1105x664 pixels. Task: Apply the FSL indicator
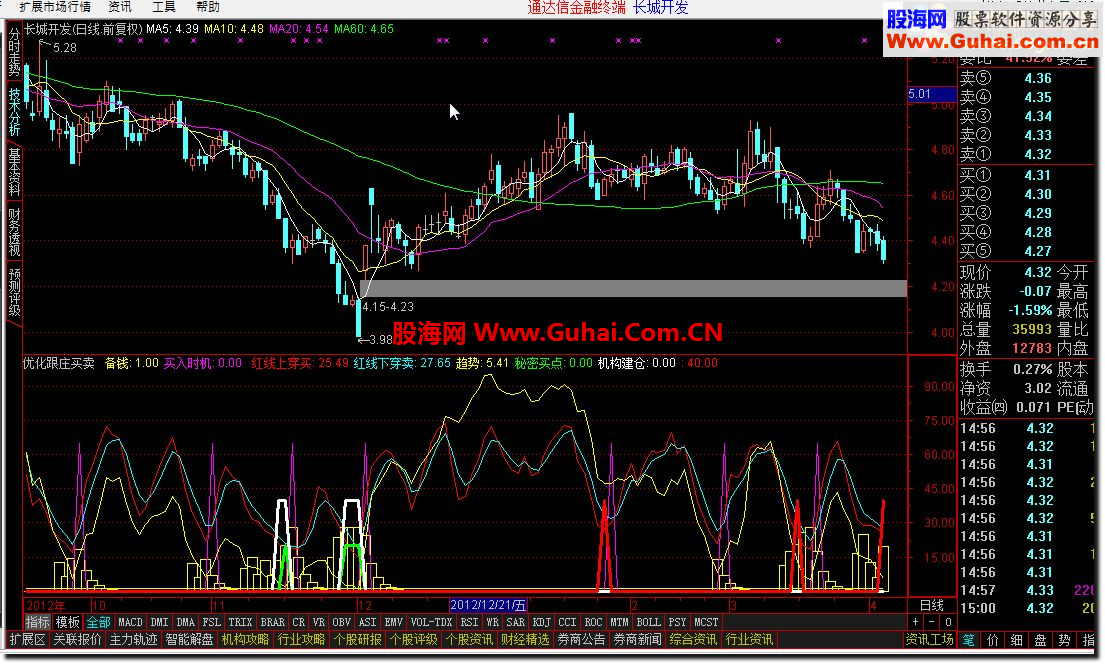tap(211, 622)
